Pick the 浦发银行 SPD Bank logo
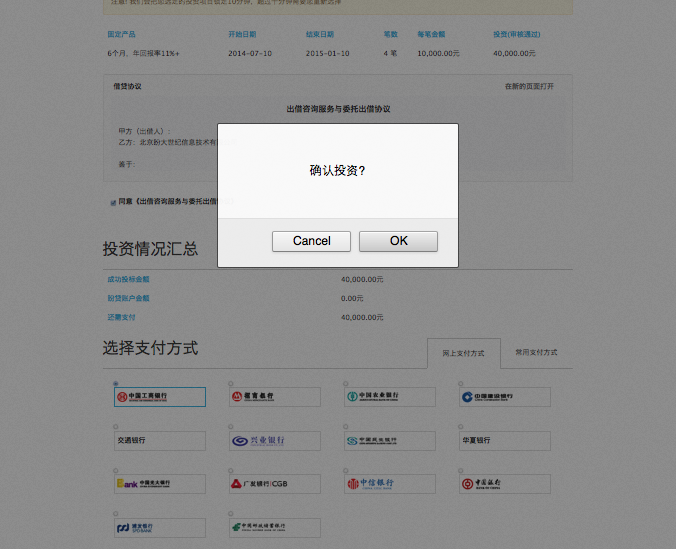The height and width of the screenshot is (549, 676). tap(159, 527)
